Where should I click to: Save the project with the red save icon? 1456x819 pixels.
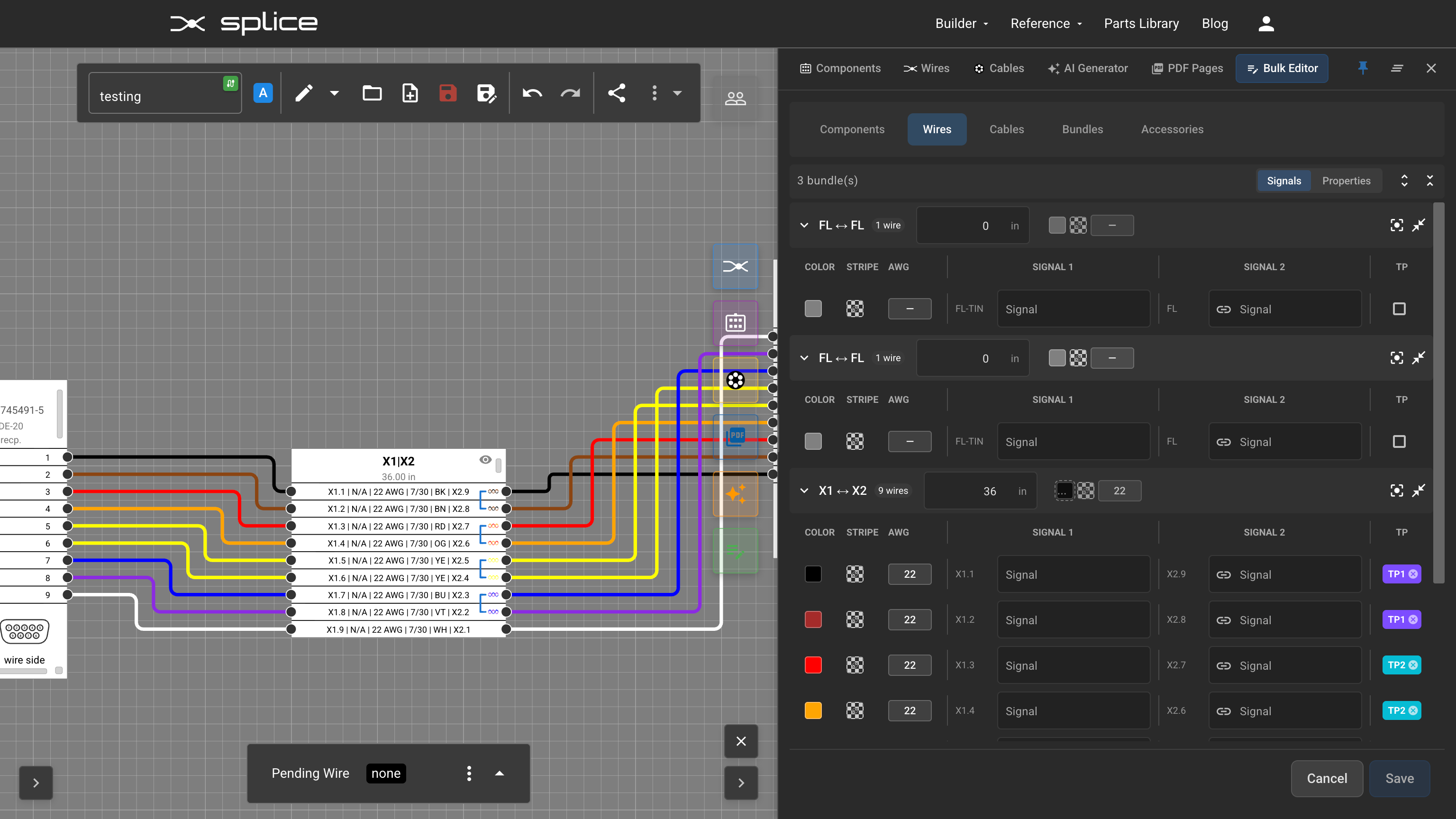pyautogui.click(x=447, y=93)
